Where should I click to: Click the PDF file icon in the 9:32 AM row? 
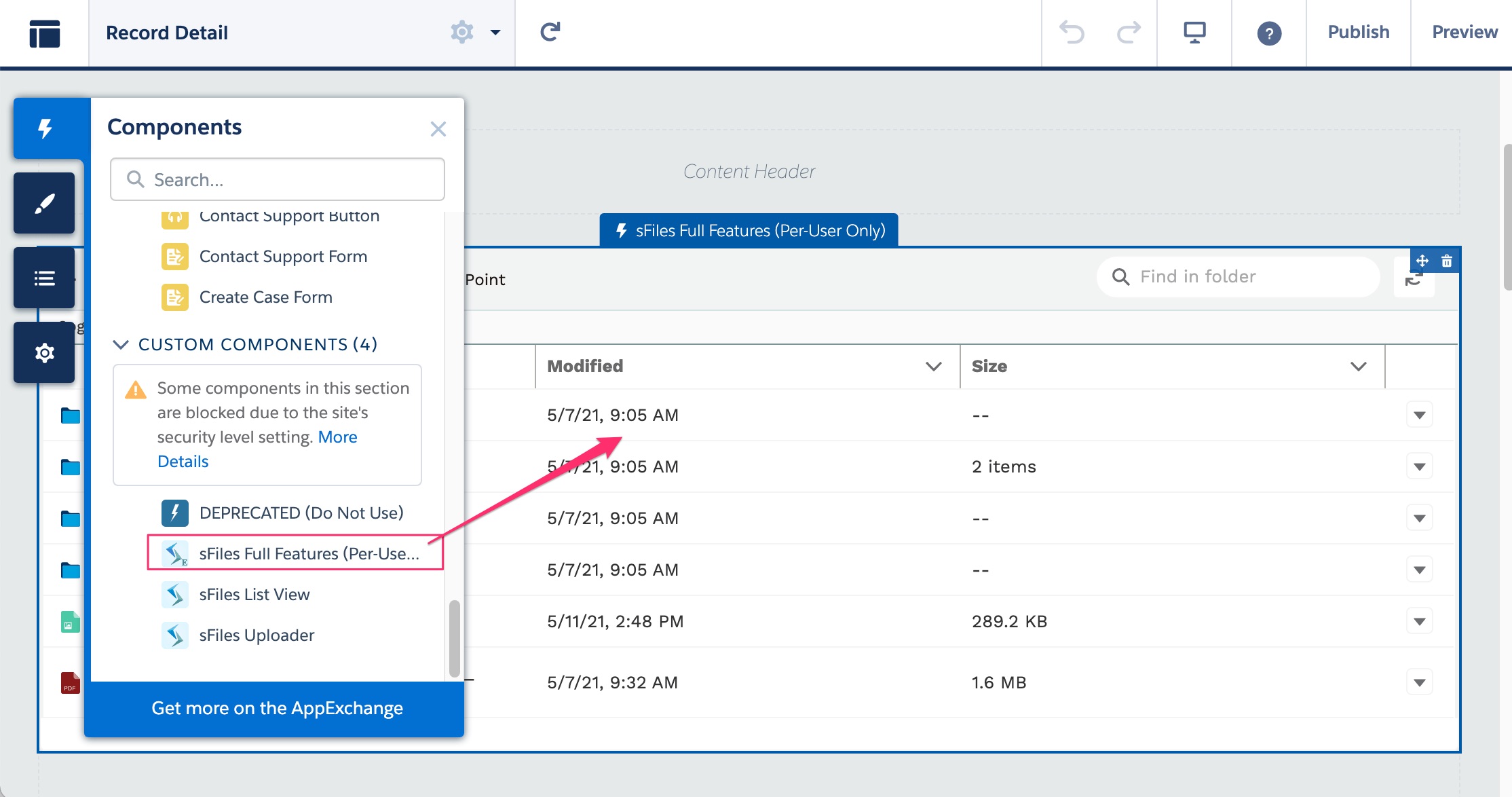pos(71,683)
